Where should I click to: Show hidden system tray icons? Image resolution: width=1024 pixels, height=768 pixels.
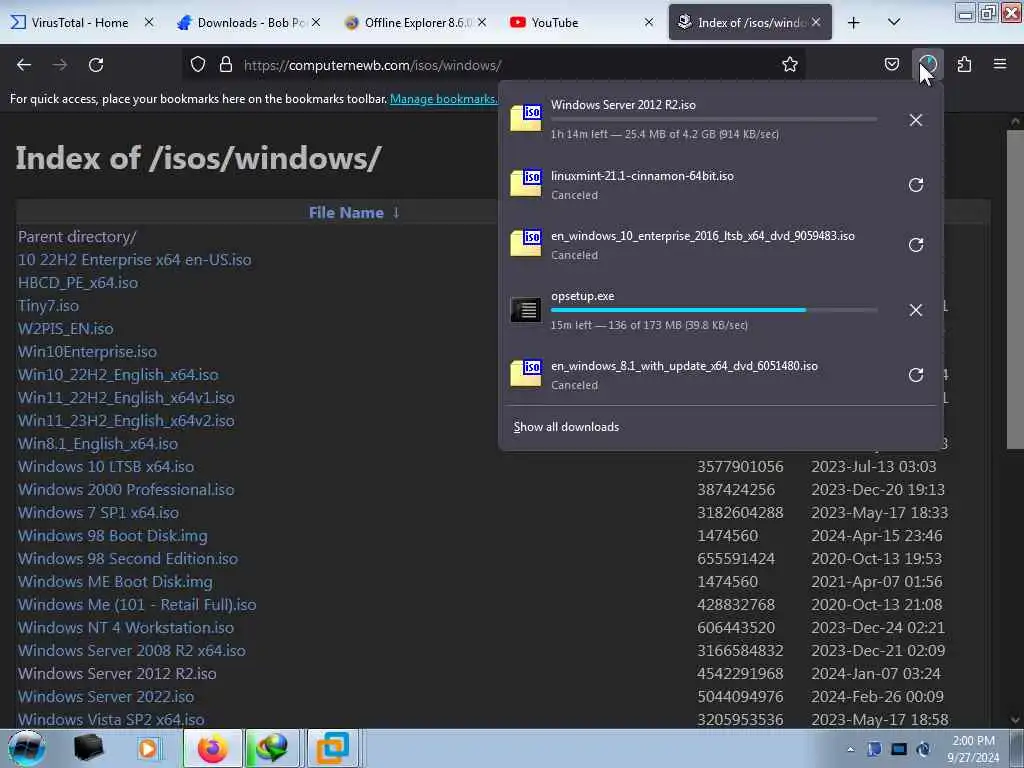pos(850,749)
